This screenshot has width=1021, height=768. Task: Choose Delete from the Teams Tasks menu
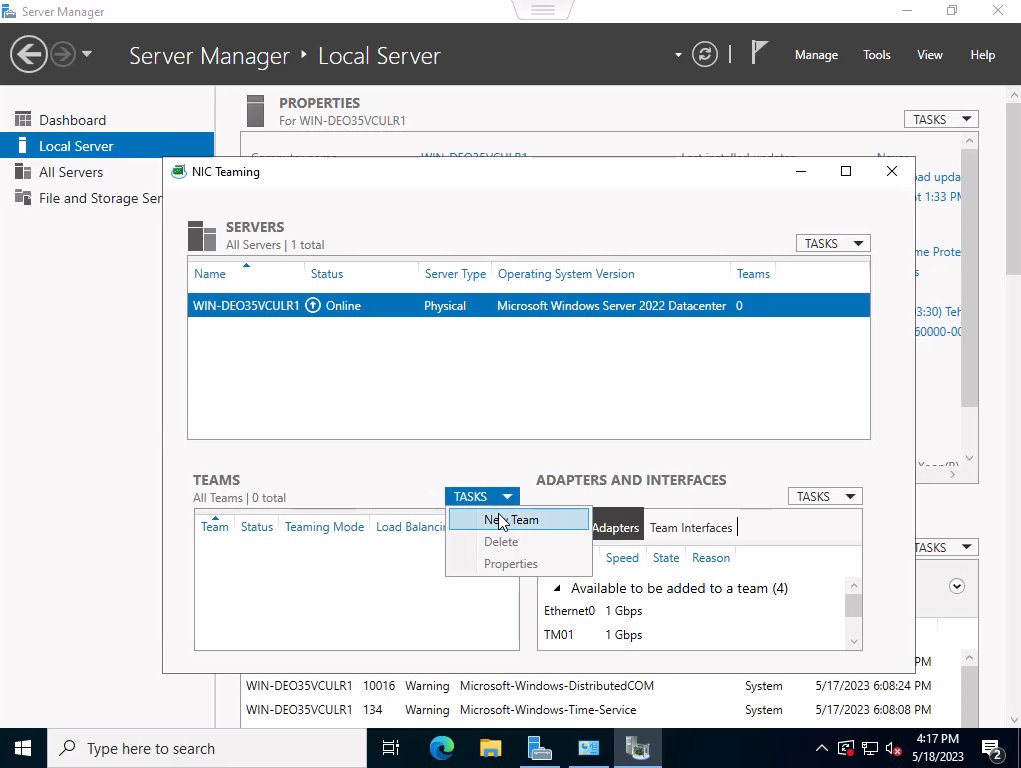coord(519,541)
